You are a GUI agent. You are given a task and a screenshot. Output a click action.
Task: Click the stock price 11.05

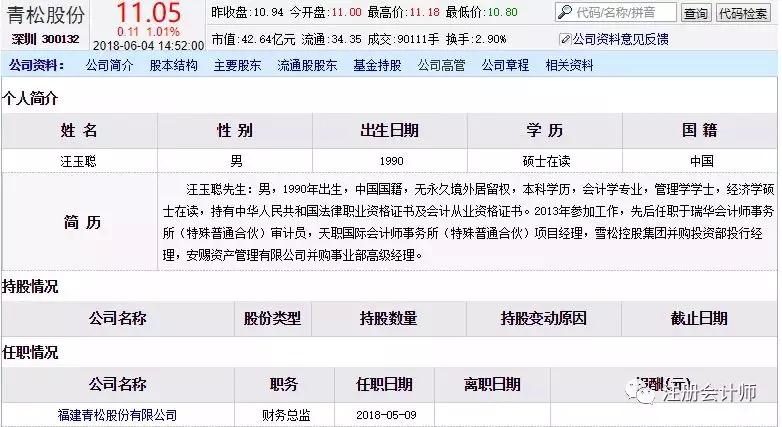148,12
